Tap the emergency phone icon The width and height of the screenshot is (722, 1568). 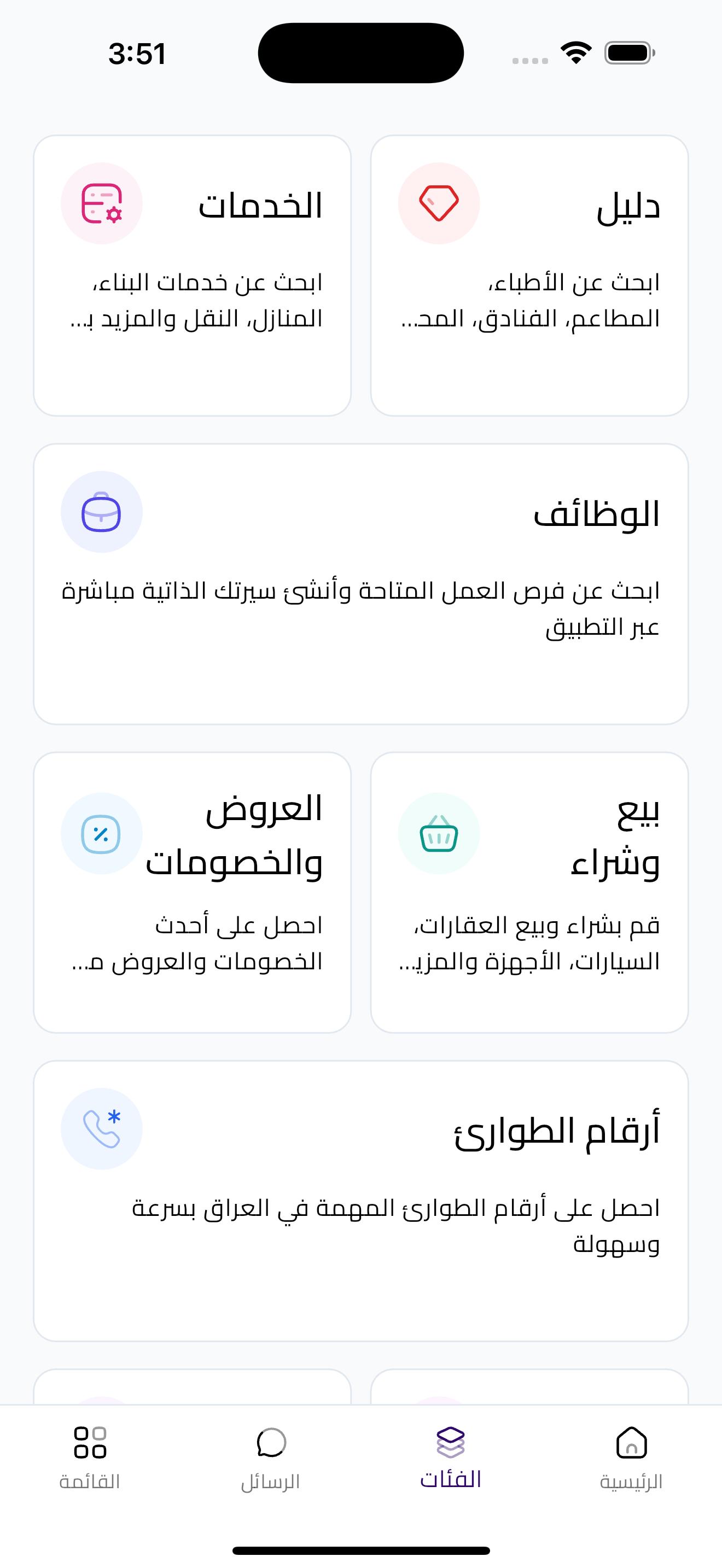(x=102, y=1128)
